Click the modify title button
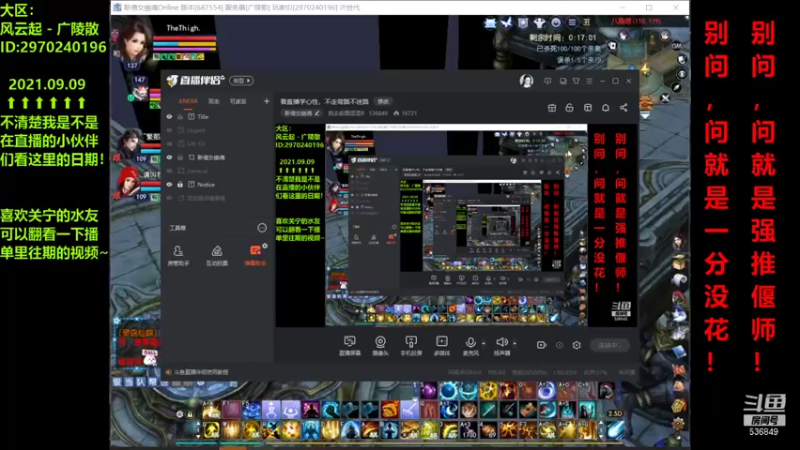 (x=383, y=102)
